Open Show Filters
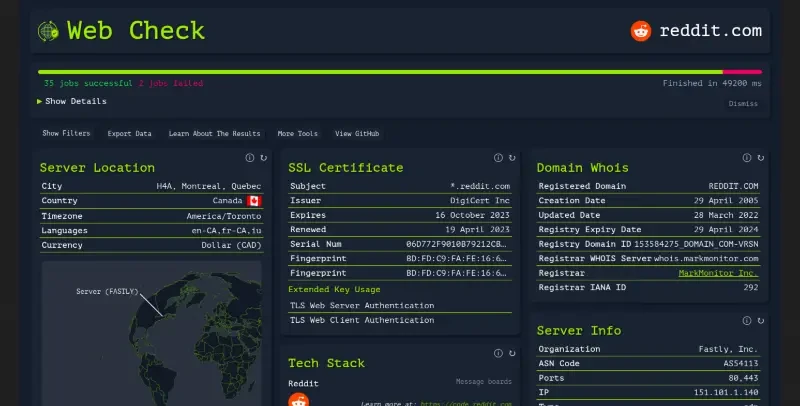The image size is (800, 406). tap(66, 133)
